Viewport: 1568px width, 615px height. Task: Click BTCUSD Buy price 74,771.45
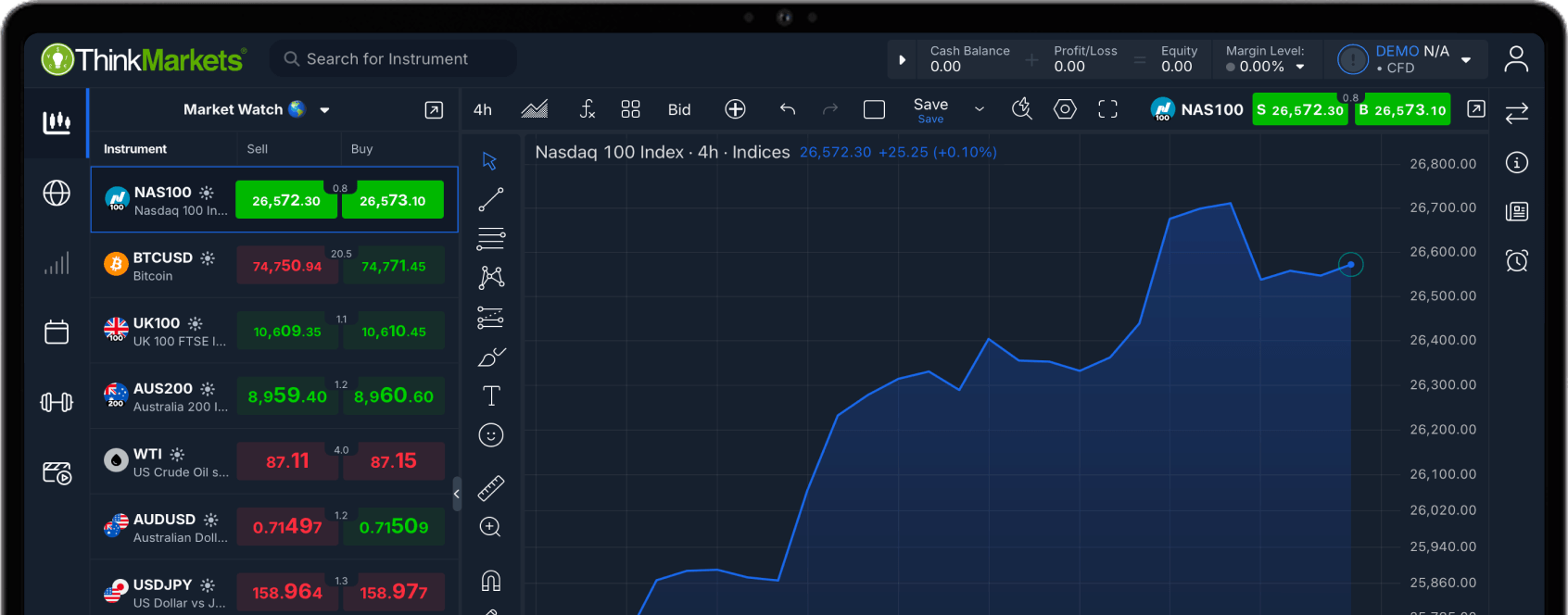[x=394, y=266]
